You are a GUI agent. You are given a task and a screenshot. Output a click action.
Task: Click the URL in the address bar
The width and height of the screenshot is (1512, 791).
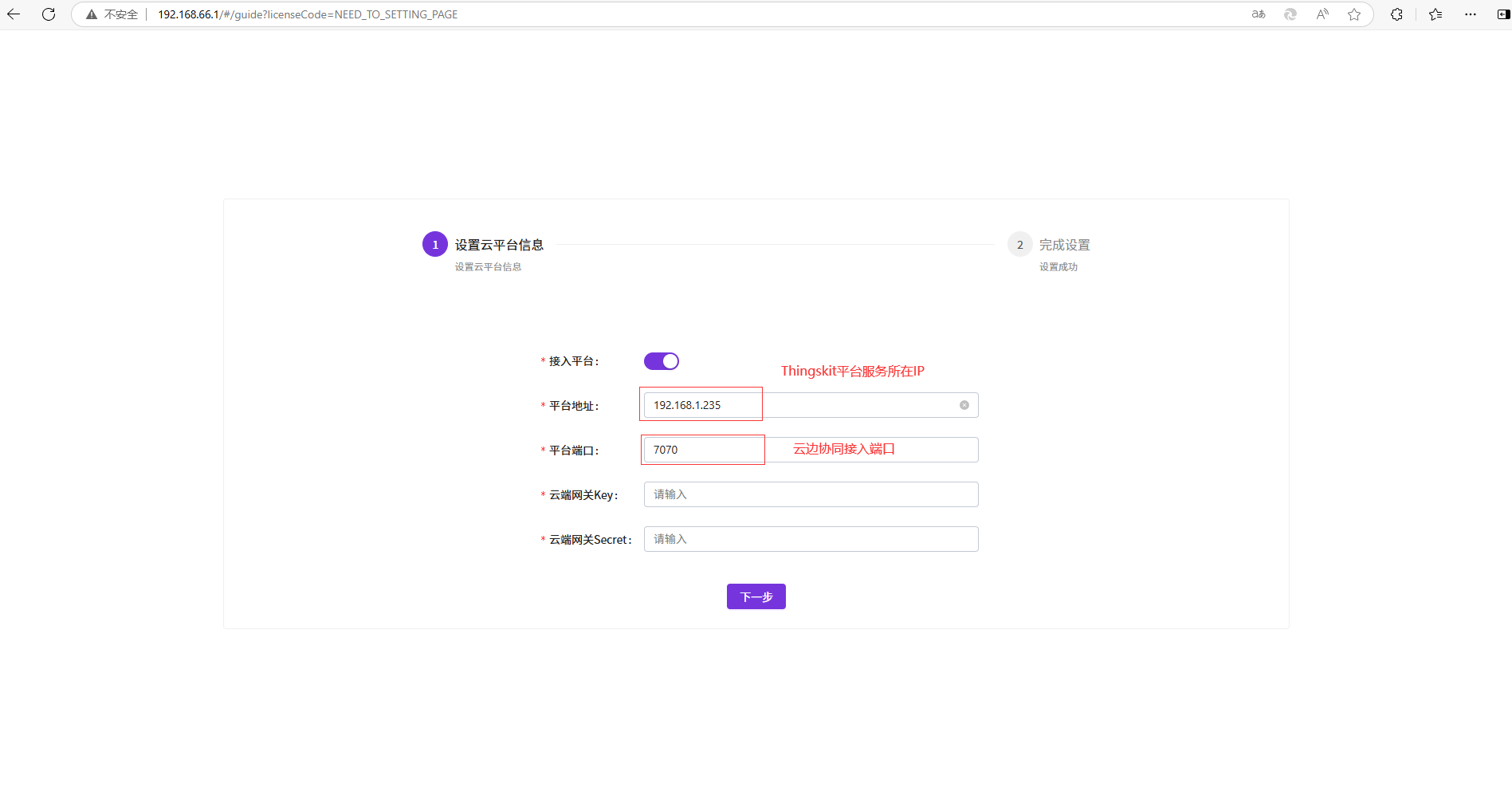308,14
